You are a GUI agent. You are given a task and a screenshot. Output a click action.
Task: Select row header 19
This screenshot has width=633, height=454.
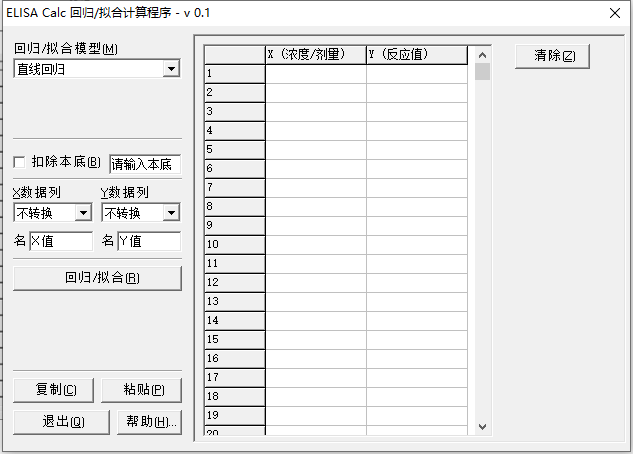pos(235,415)
